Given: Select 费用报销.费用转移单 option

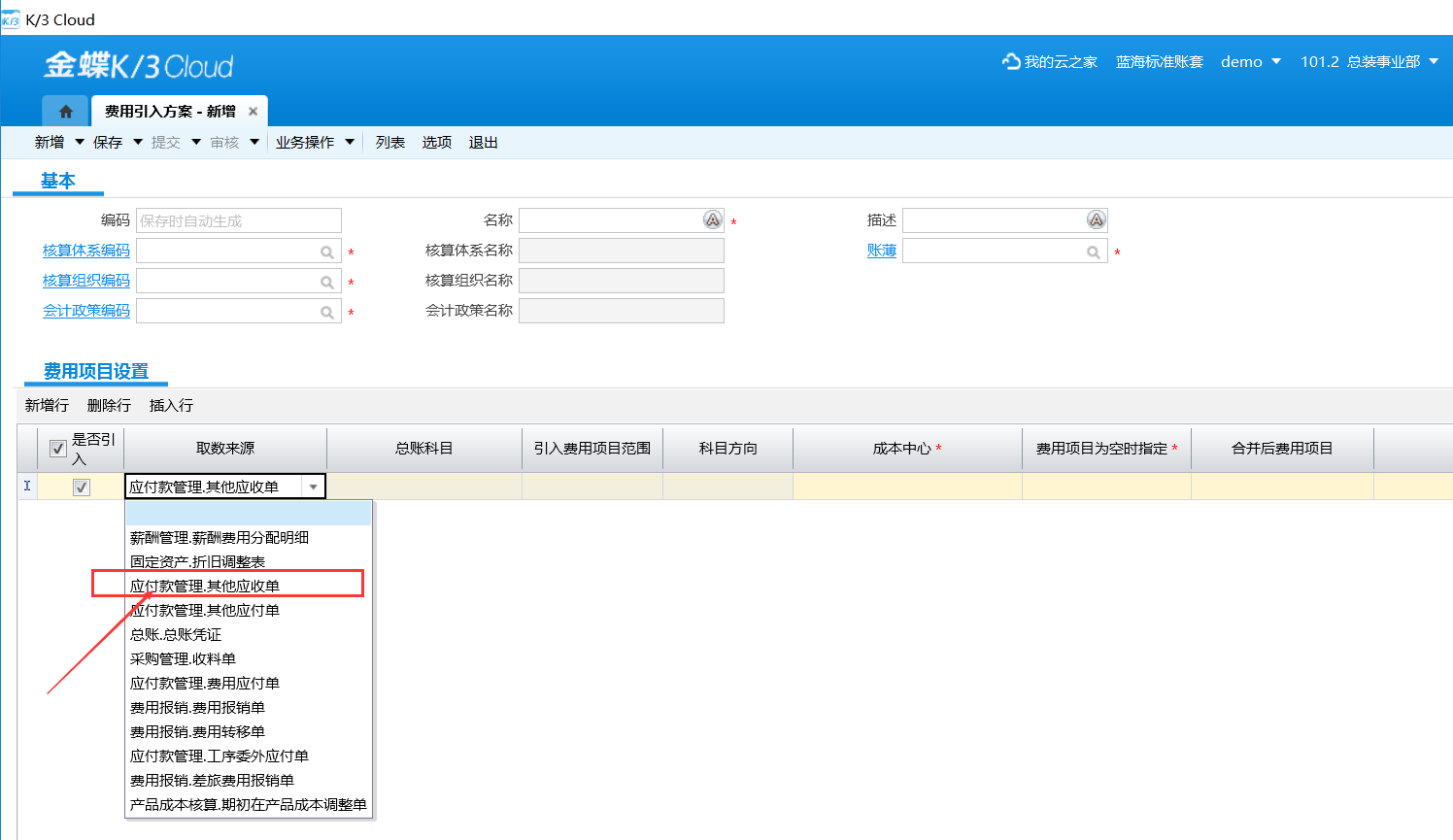Looking at the screenshot, I should pyautogui.click(x=249, y=731).
